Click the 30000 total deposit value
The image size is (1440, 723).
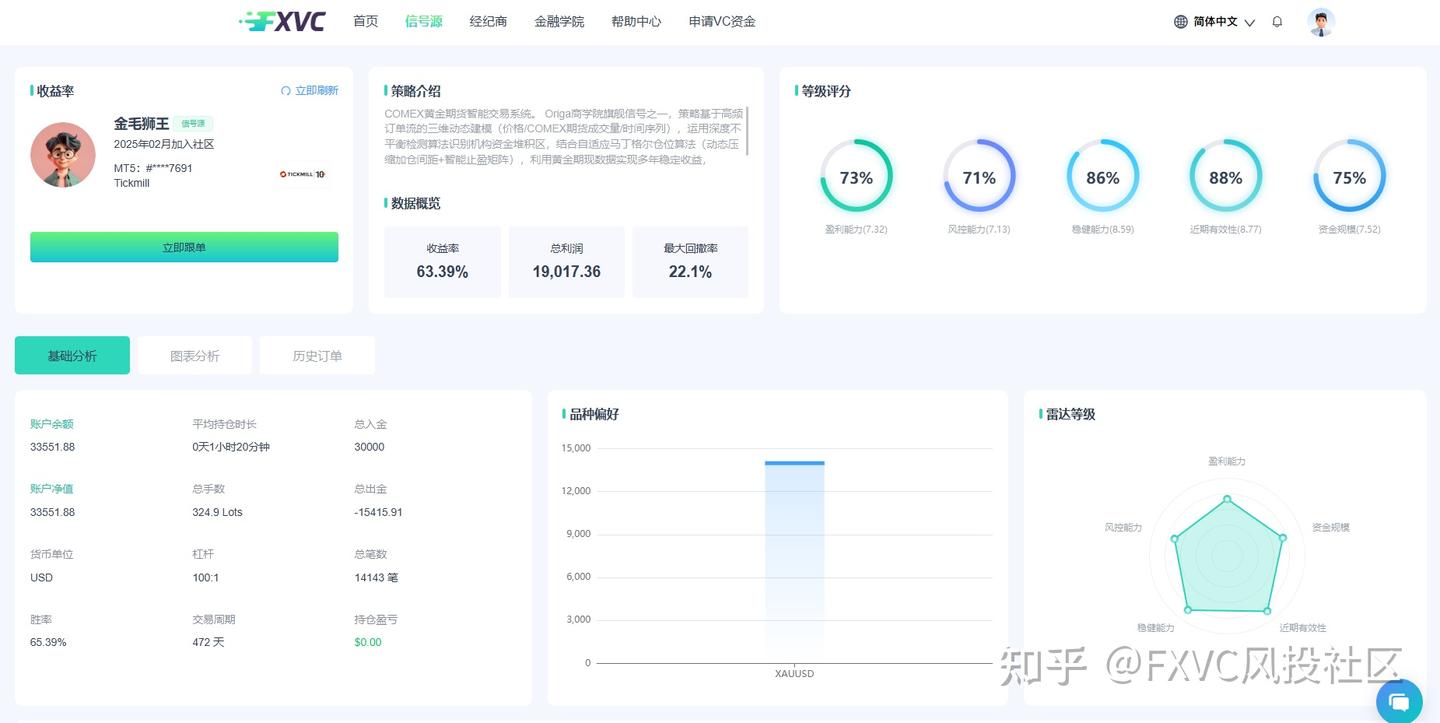pos(369,447)
